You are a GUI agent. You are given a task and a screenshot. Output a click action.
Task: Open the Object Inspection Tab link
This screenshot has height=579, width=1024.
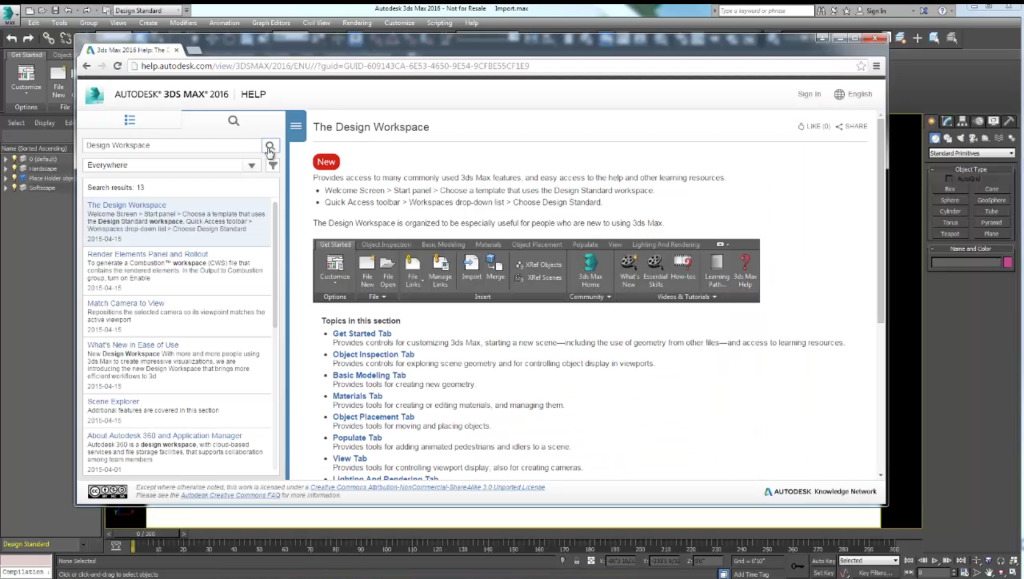[x=374, y=354]
